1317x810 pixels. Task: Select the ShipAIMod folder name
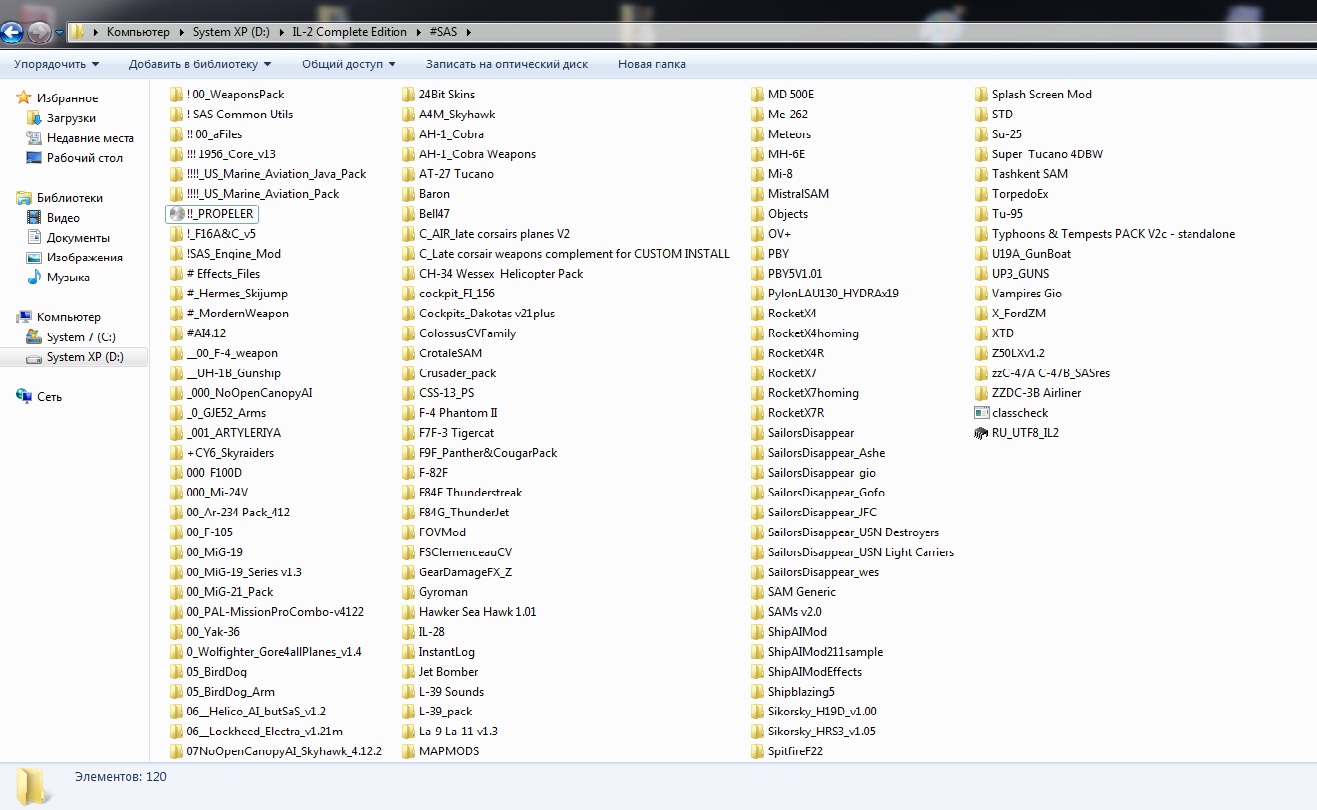click(798, 632)
